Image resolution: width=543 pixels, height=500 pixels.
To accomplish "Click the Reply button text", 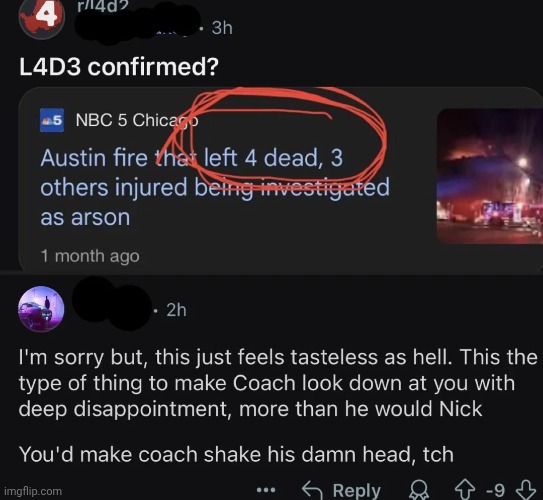I will (357, 490).
